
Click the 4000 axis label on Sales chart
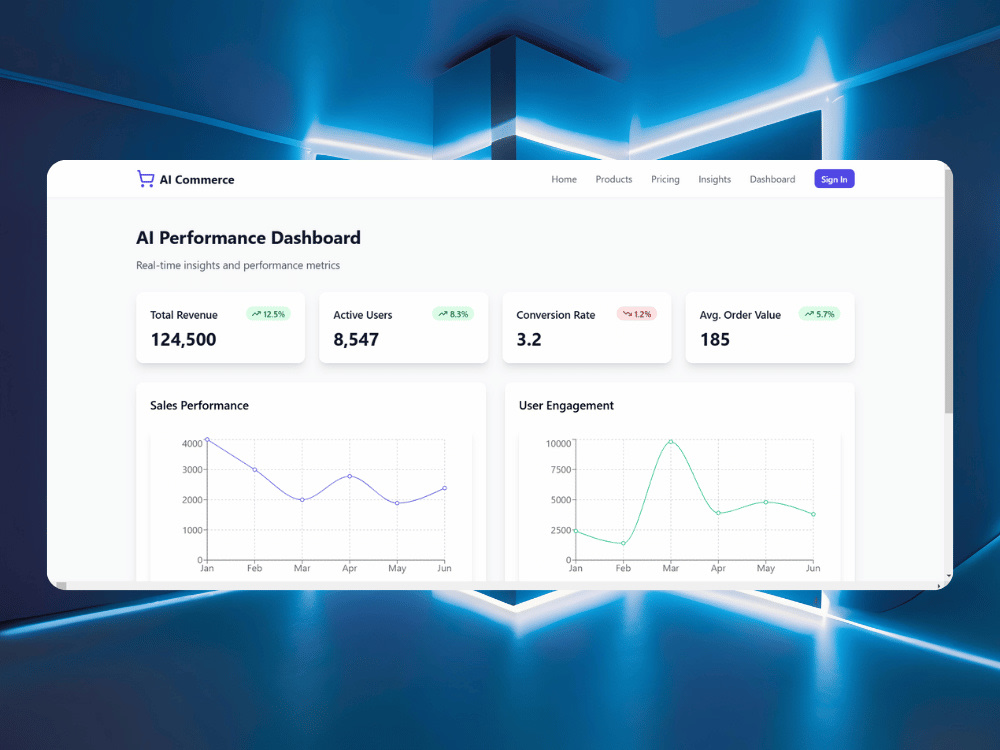(192, 443)
